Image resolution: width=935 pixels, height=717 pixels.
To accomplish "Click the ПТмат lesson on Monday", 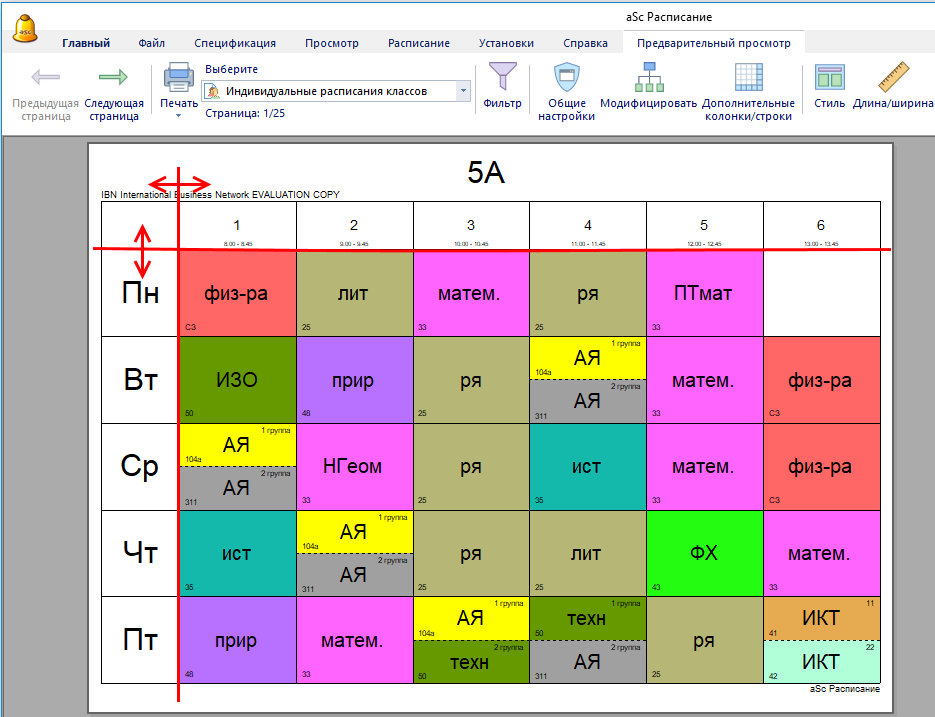I will click(x=704, y=293).
